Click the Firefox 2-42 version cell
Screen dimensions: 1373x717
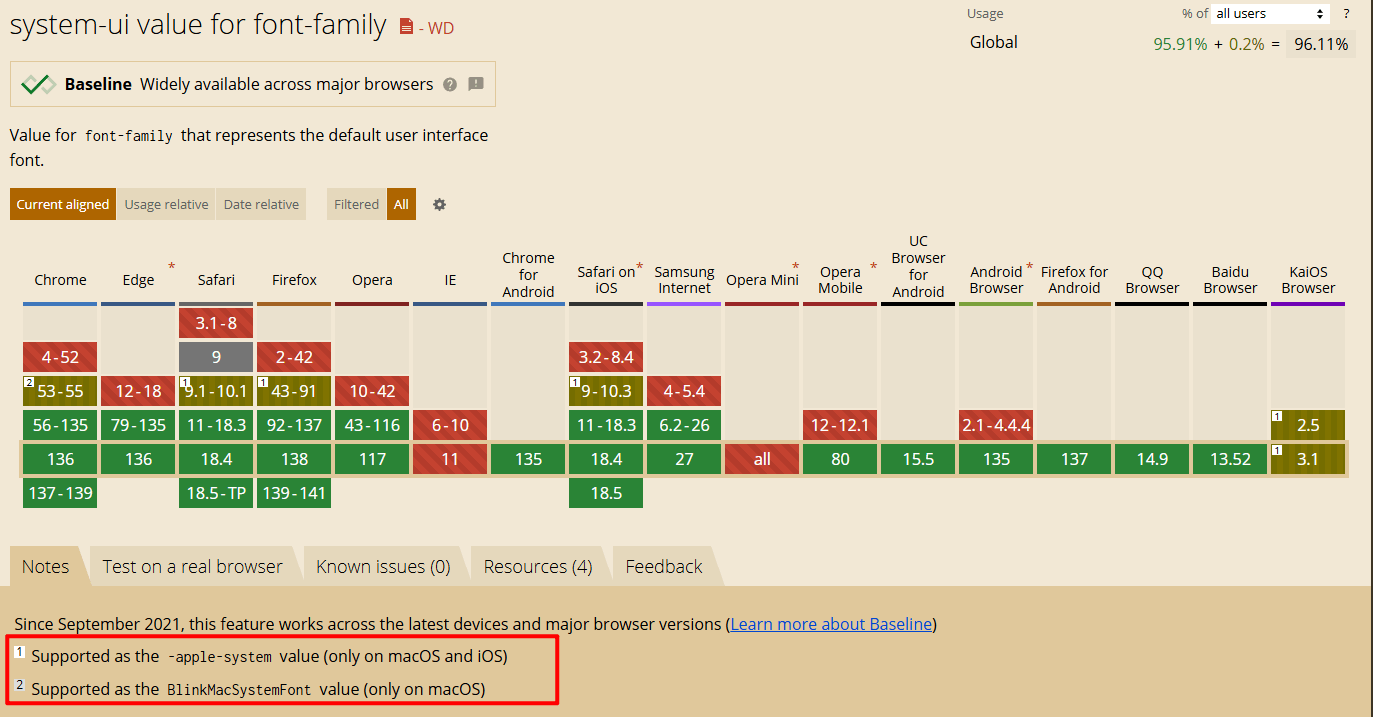[294, 357]
